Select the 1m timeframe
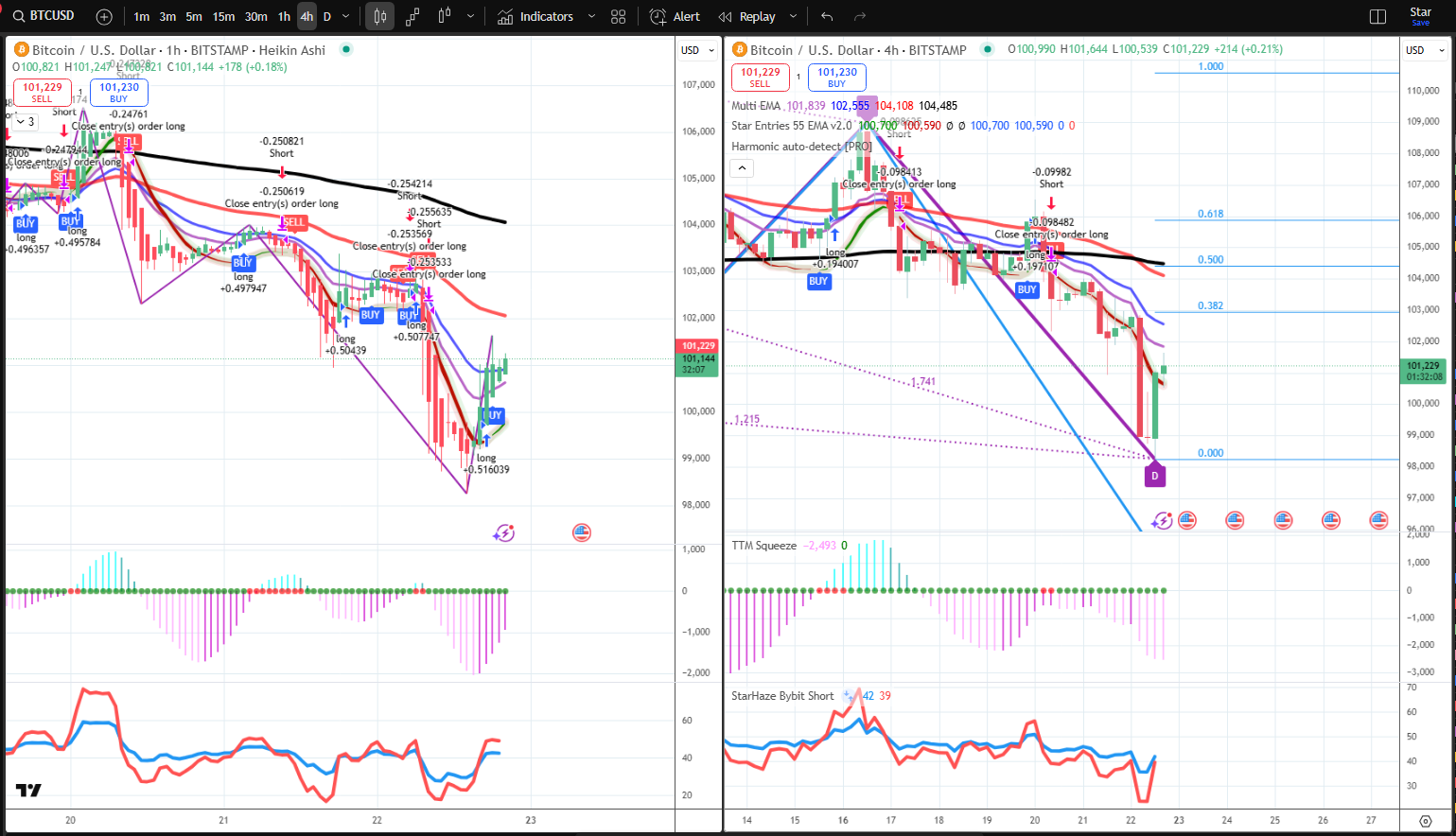Screen dimensions: 1456x836 [x=141, y=17]
